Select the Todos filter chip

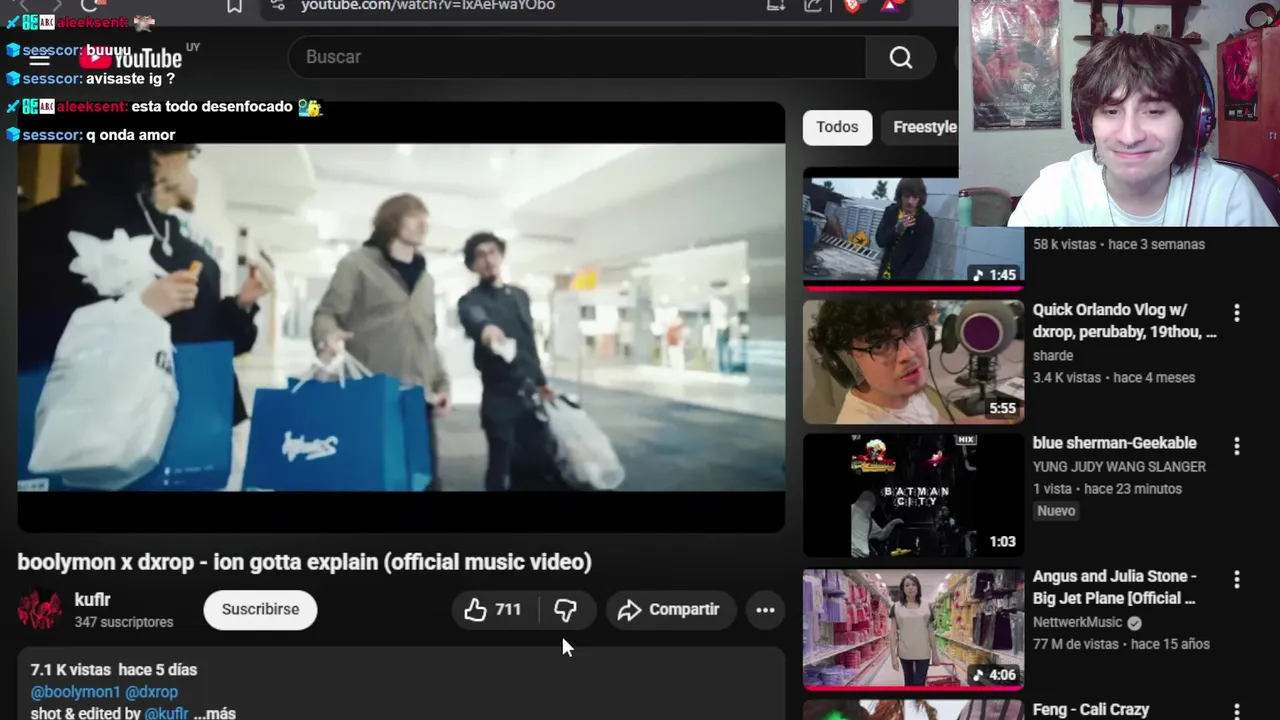(x=837, y=127)
